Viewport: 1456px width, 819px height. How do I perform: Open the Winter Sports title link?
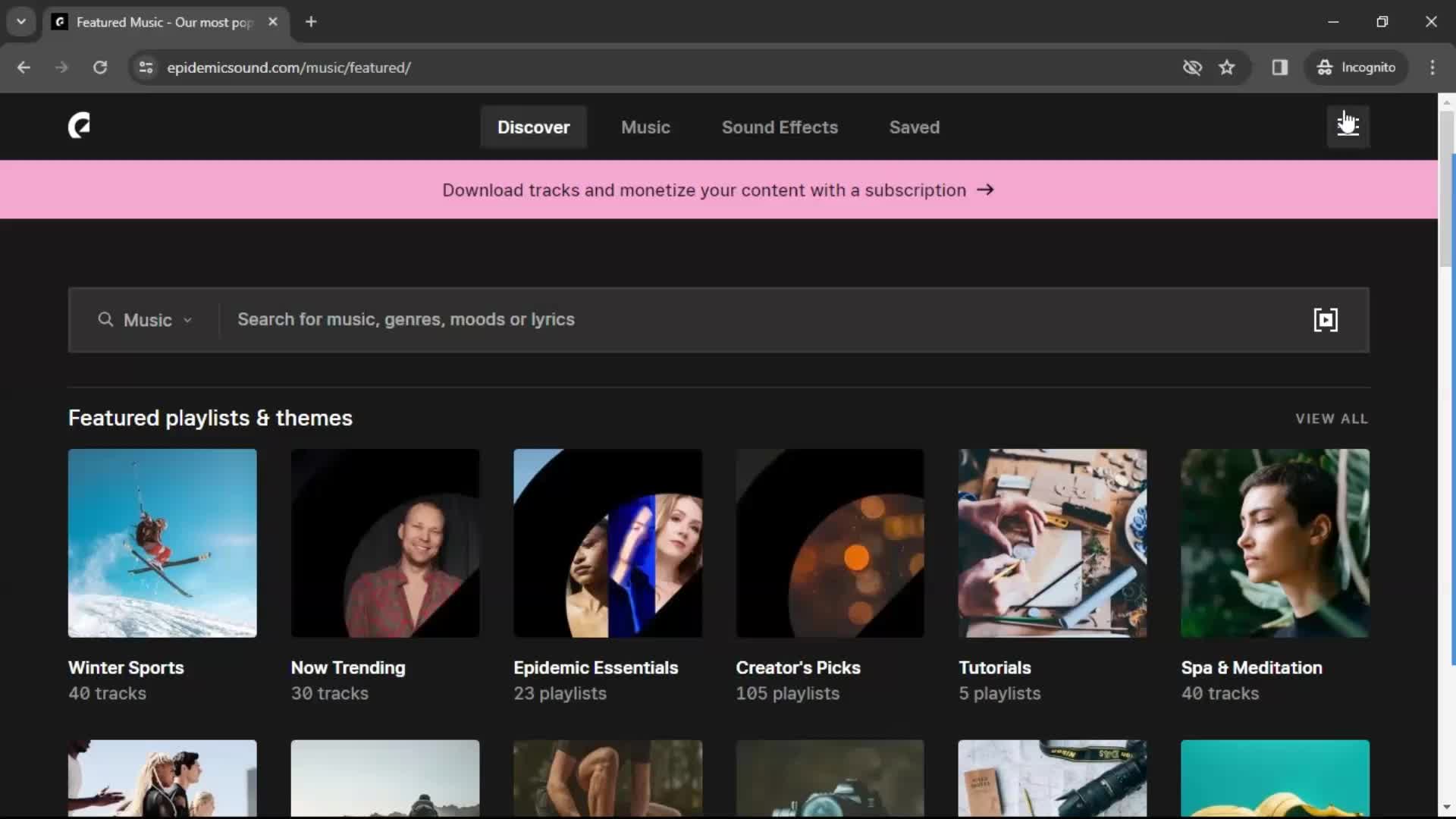click(126, 668)
